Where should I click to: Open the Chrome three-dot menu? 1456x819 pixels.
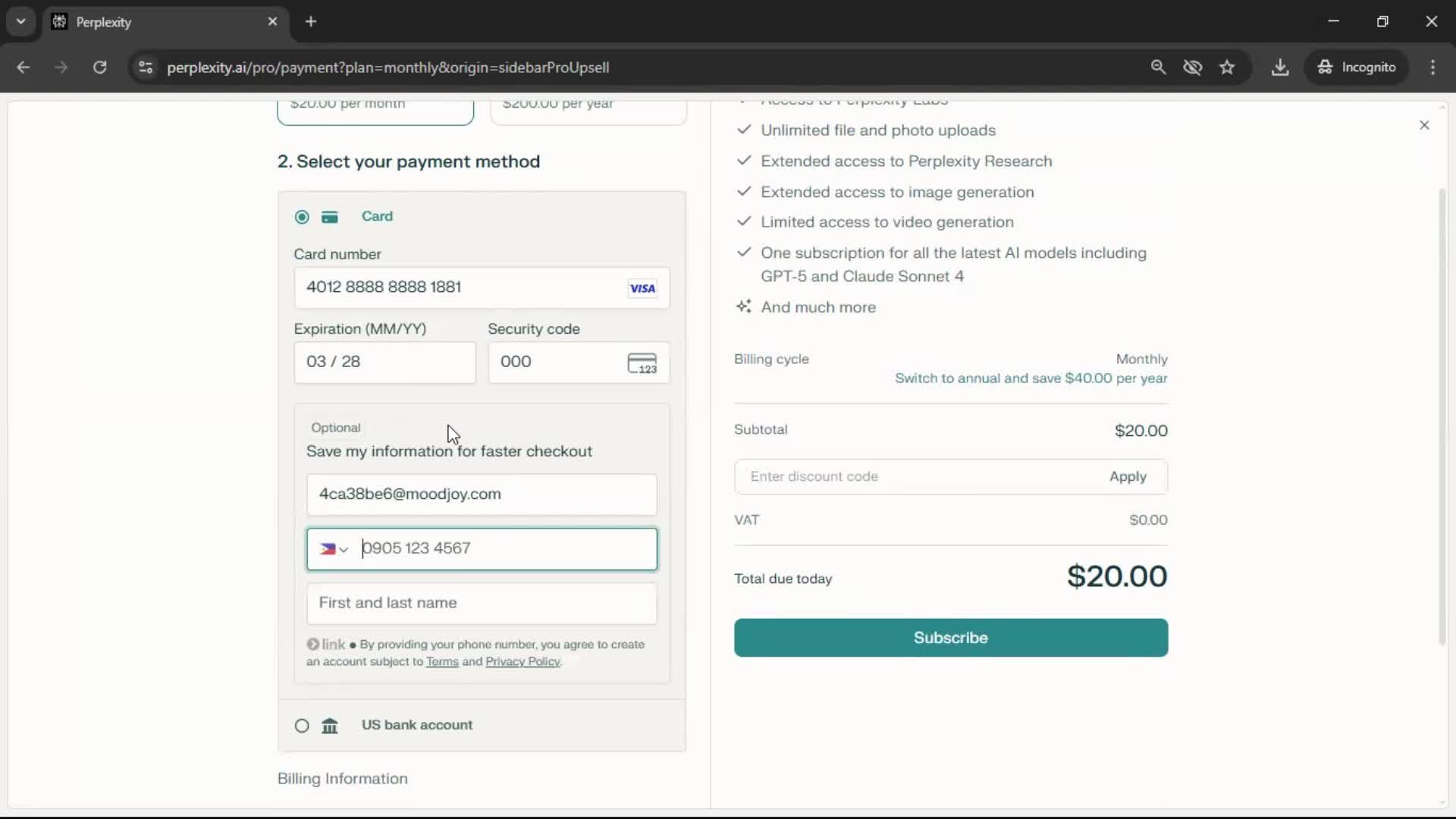[1432, 67]
